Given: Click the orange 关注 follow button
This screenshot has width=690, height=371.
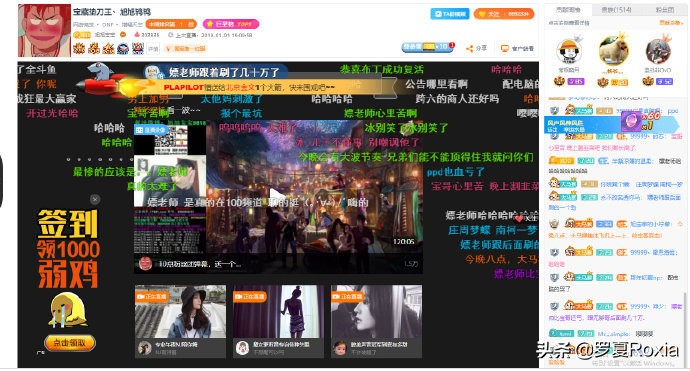Looking at the screenshot, I should 504,14.
